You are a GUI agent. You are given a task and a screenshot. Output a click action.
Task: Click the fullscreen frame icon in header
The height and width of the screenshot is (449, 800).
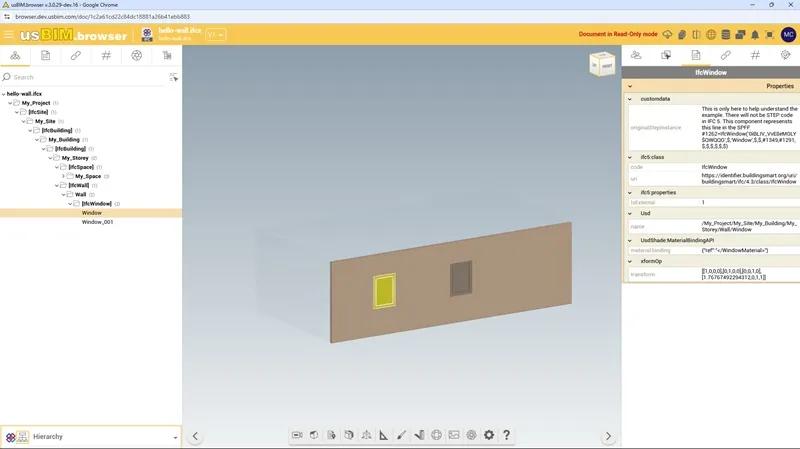tap(770, 35)
